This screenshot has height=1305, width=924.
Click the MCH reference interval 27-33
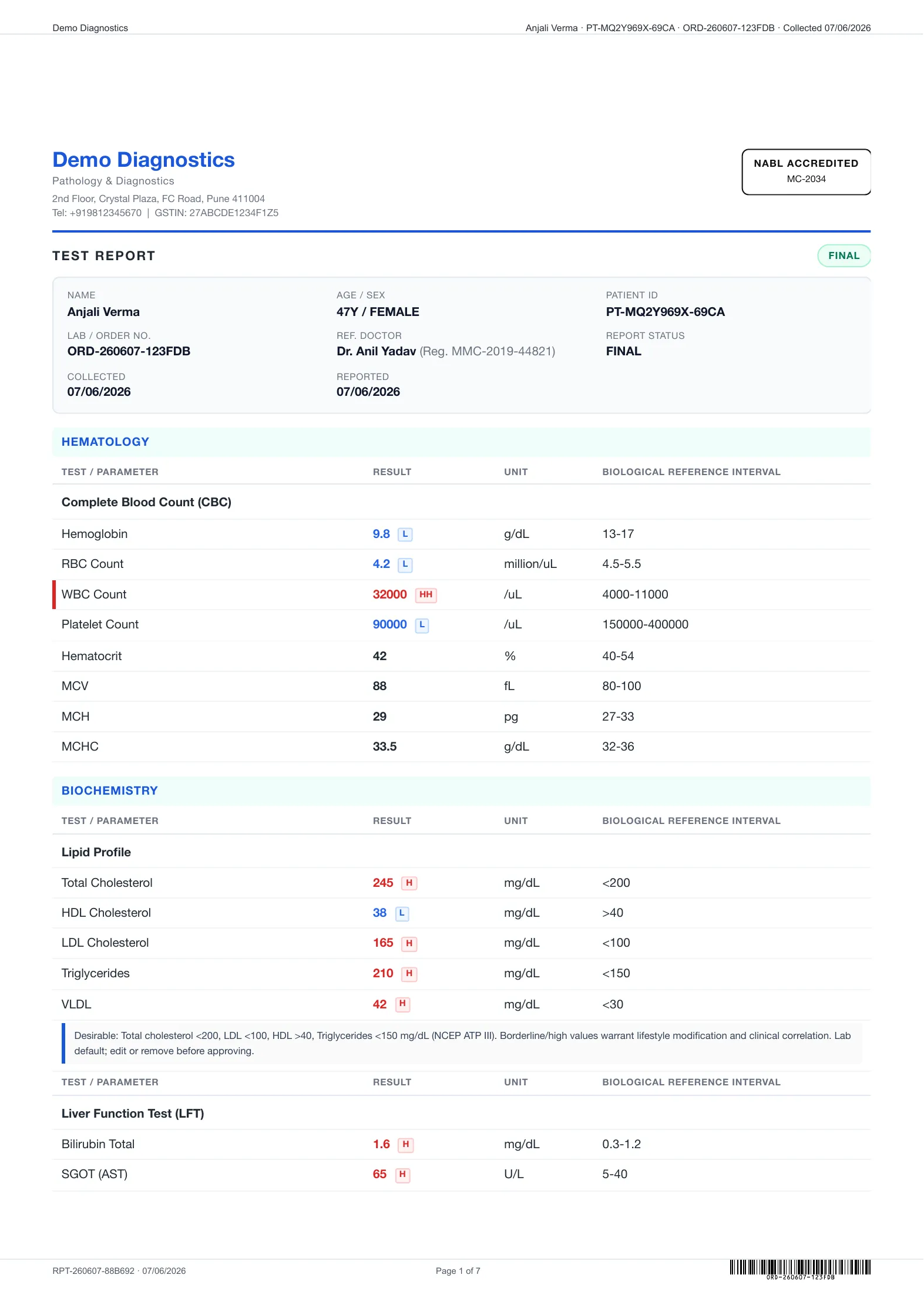(618, 717)
